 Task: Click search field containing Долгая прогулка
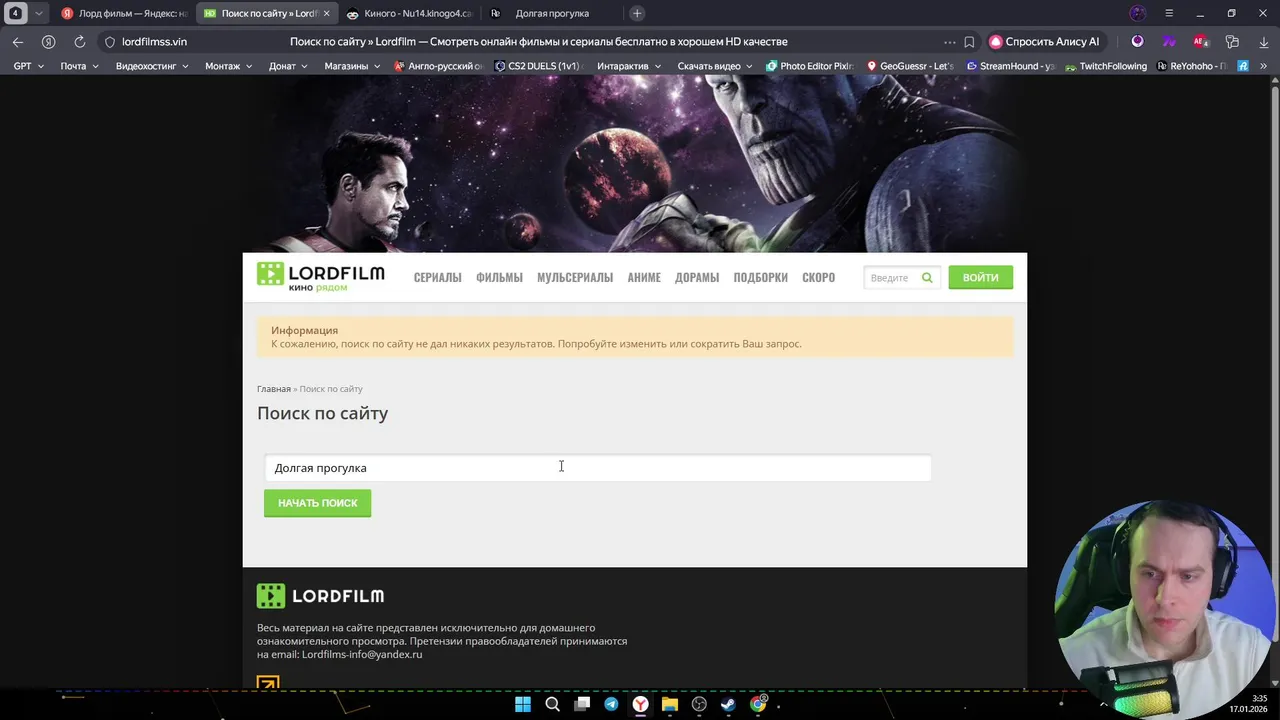(x=597, y=468)
